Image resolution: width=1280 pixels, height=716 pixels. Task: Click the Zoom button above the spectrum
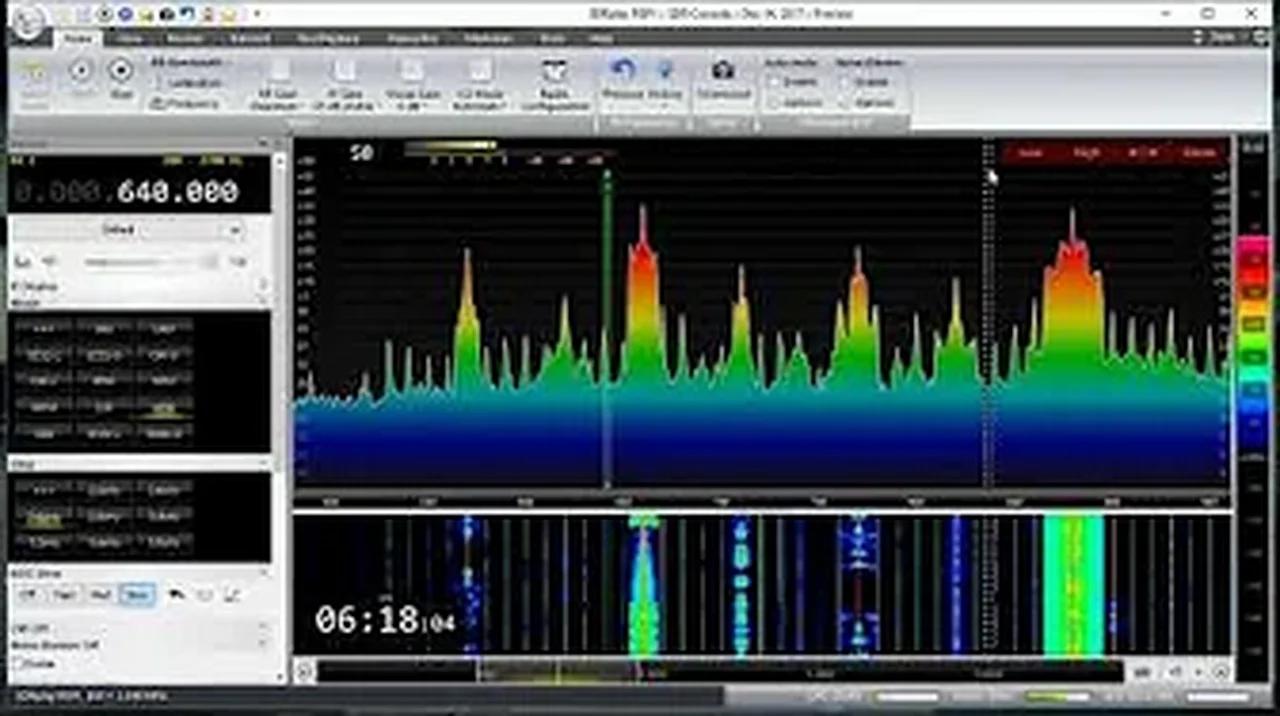(x=1200, y=152)
